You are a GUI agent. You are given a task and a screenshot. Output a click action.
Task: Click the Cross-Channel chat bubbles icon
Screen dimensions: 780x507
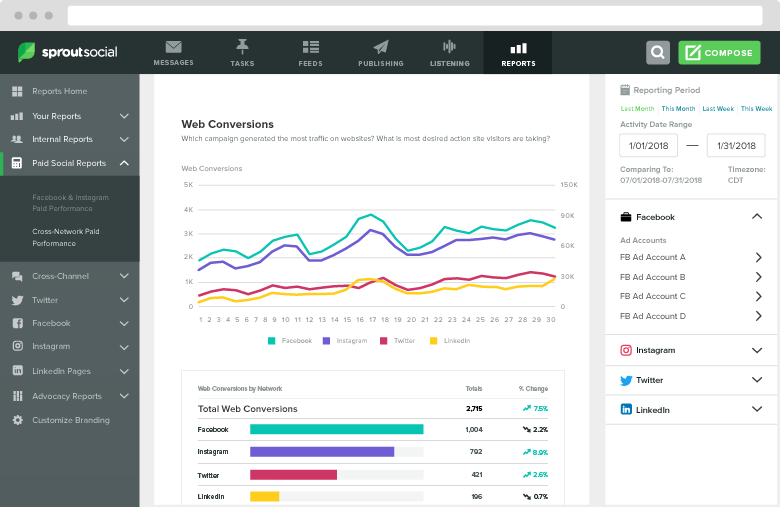[x=17, y=276]
